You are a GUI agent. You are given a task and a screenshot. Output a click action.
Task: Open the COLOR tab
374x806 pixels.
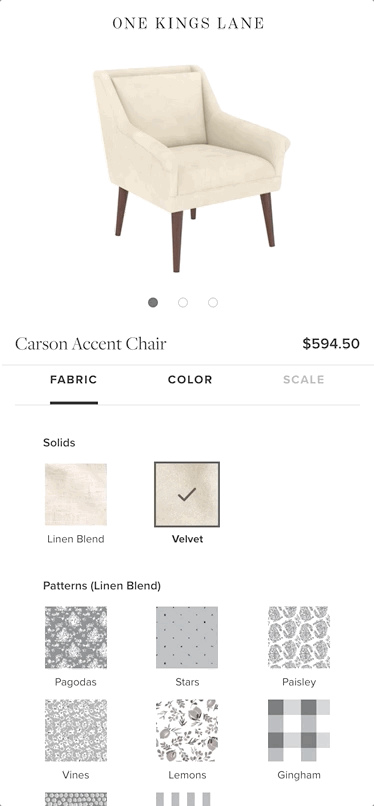190,380
